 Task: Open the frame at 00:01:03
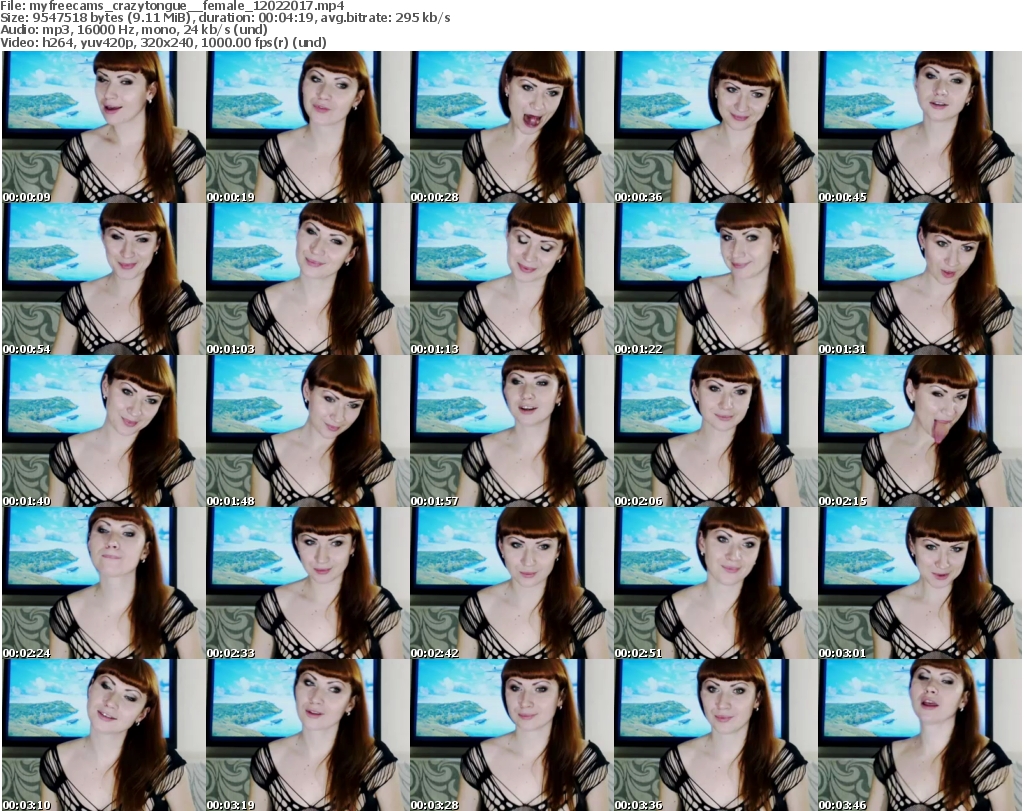pos(308,279)
